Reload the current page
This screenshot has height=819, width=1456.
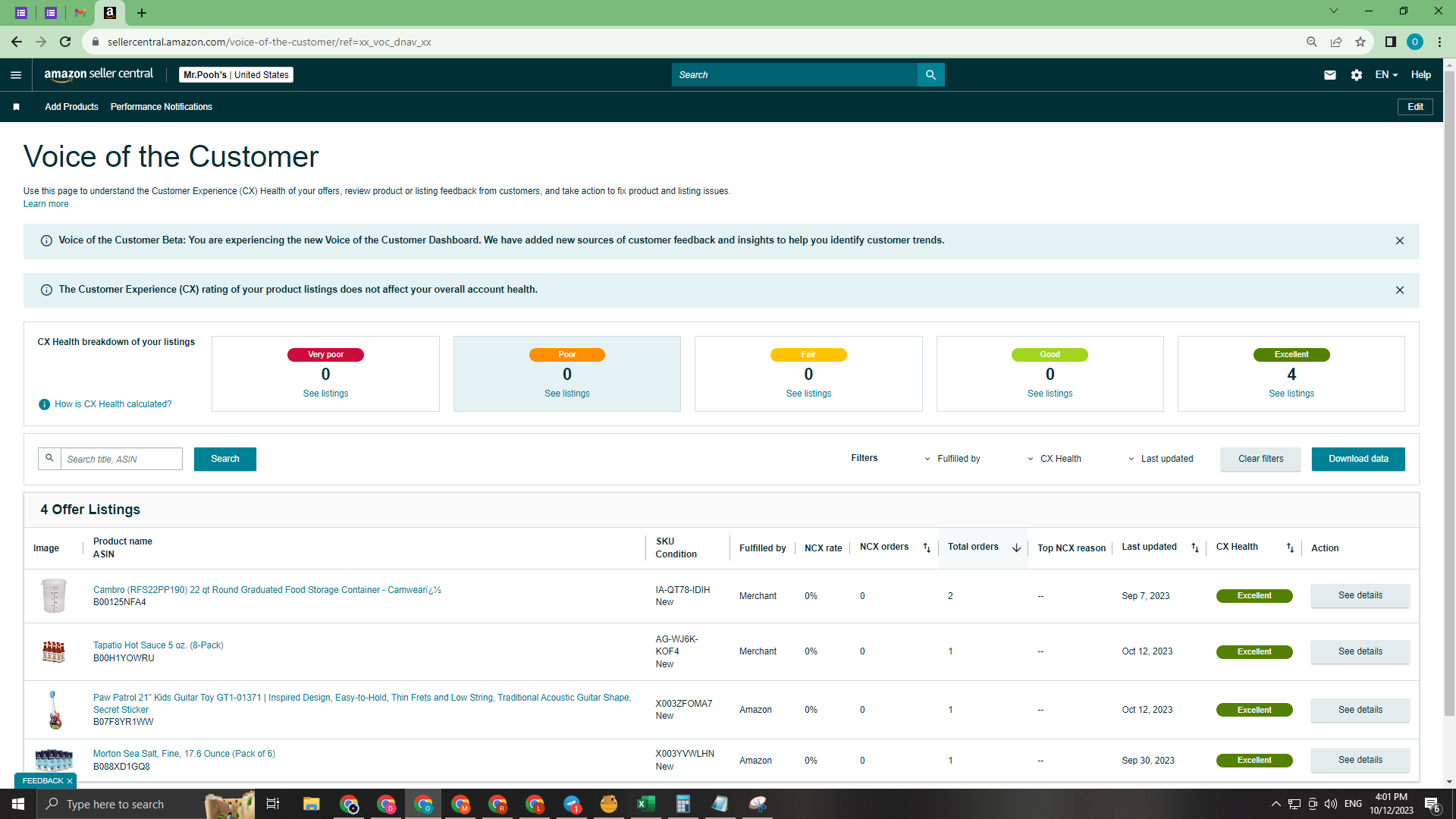point(65,42)
